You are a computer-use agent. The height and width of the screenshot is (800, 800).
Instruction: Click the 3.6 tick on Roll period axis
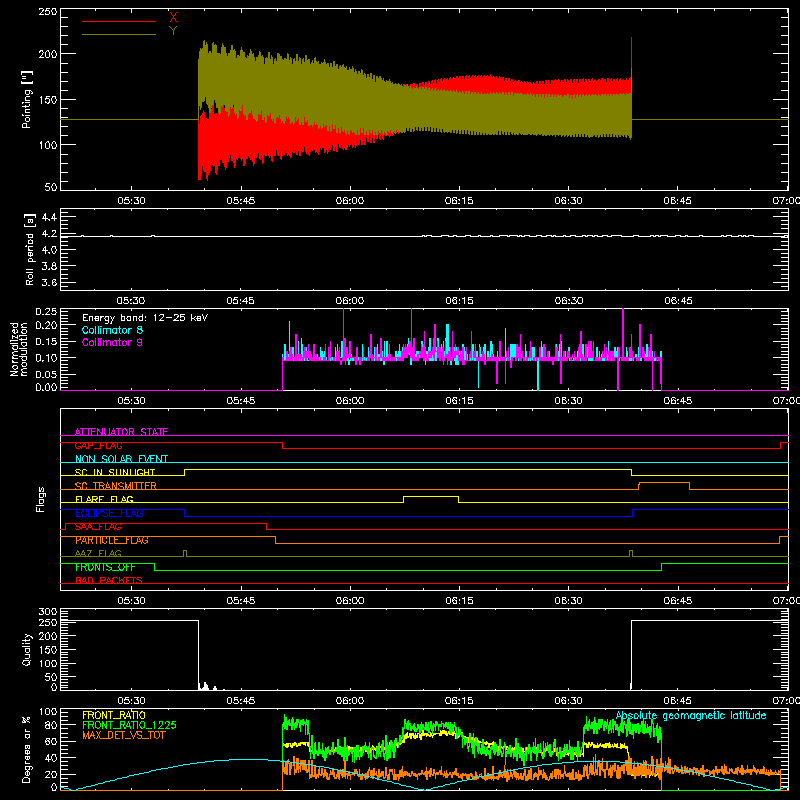[x=49, y=282]
